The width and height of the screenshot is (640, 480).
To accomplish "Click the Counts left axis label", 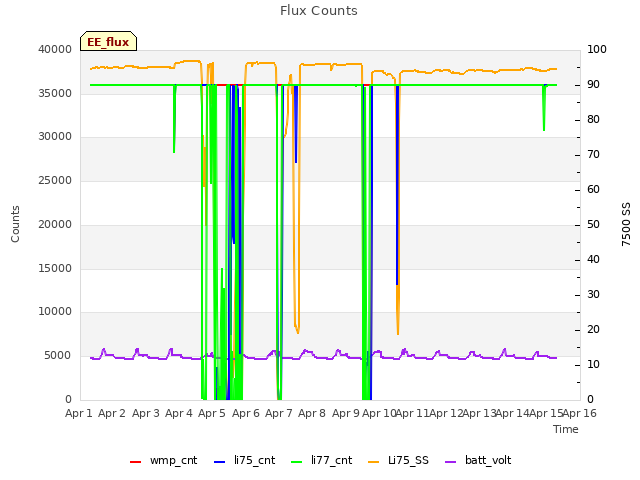I will click(x=15, y=224).
